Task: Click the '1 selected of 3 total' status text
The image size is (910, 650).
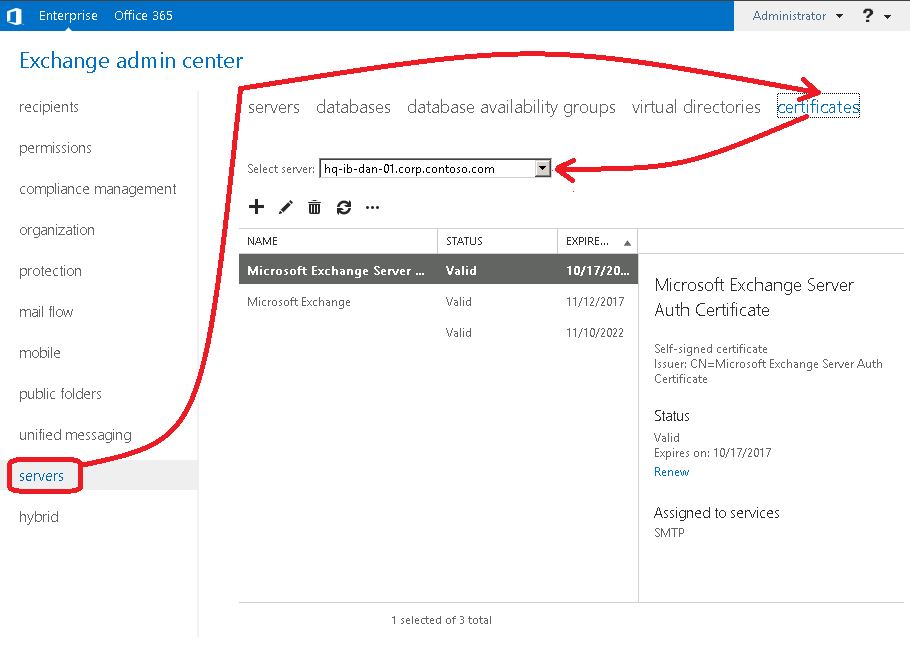Action: (x=441, y=620)
